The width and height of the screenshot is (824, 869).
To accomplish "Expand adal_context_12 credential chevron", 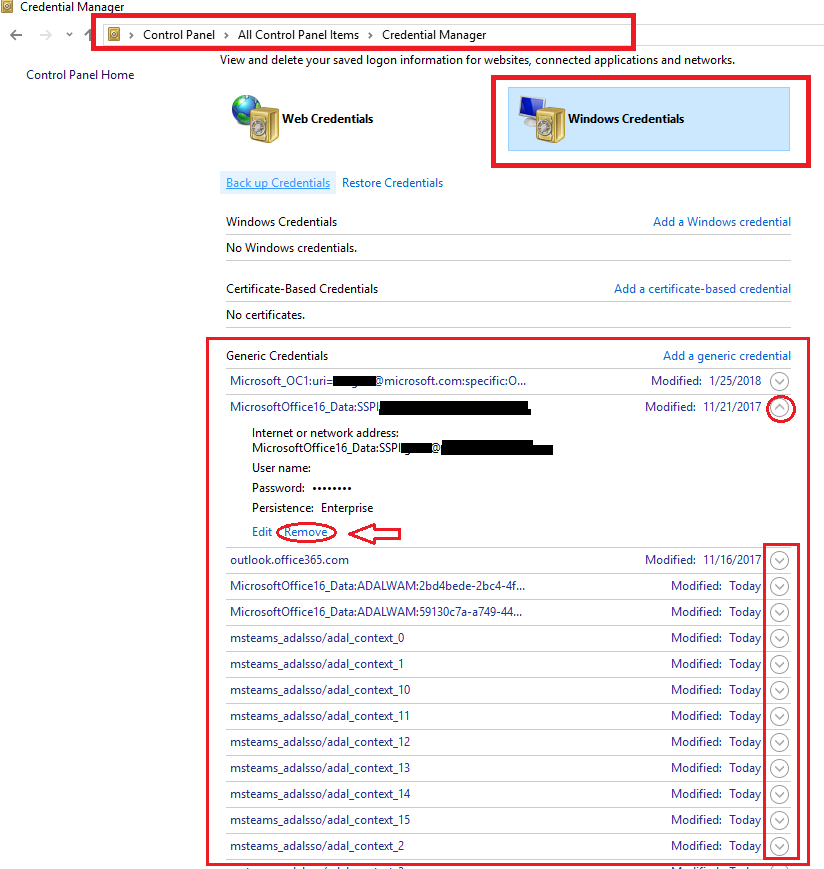I will pos(779,743).
